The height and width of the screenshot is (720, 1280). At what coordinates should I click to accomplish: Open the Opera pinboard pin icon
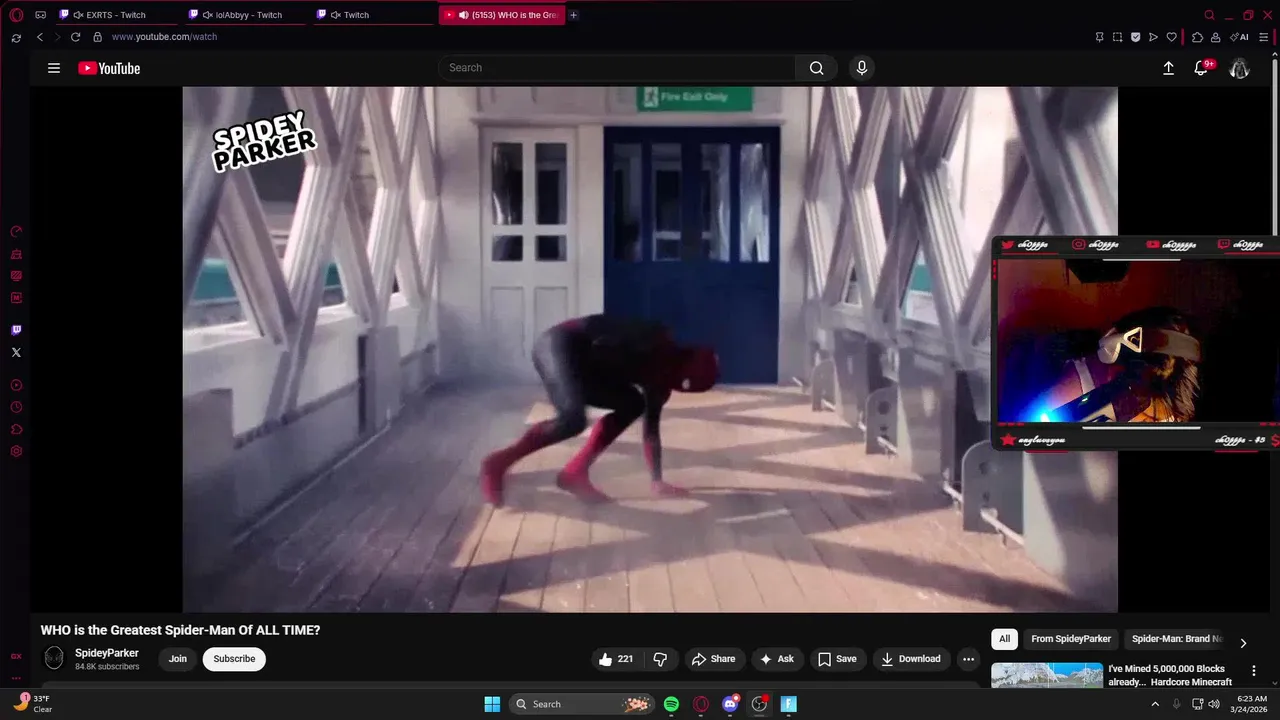pos(1099,37)
